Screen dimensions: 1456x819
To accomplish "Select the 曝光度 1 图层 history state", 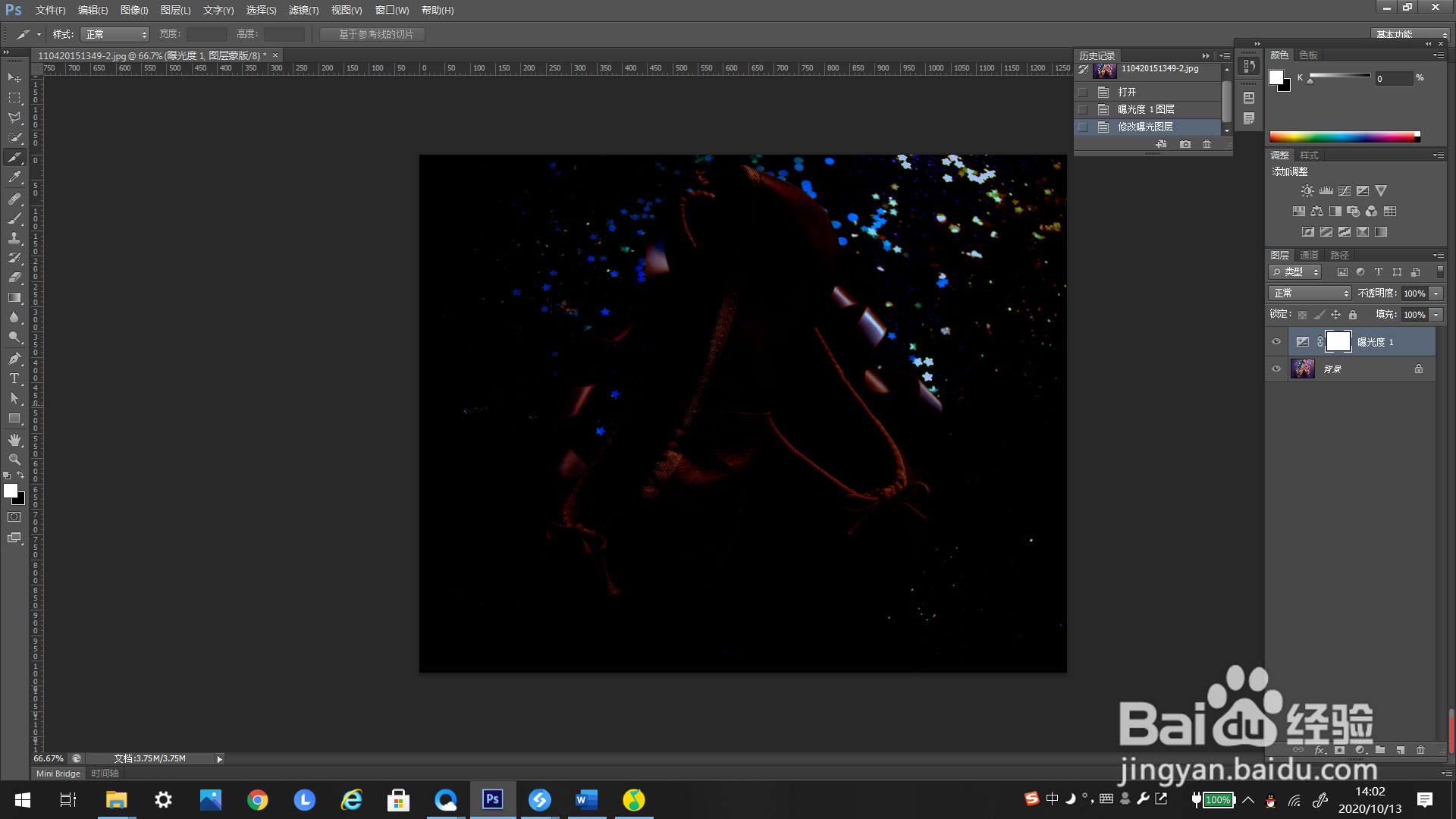I will 1145,109.
